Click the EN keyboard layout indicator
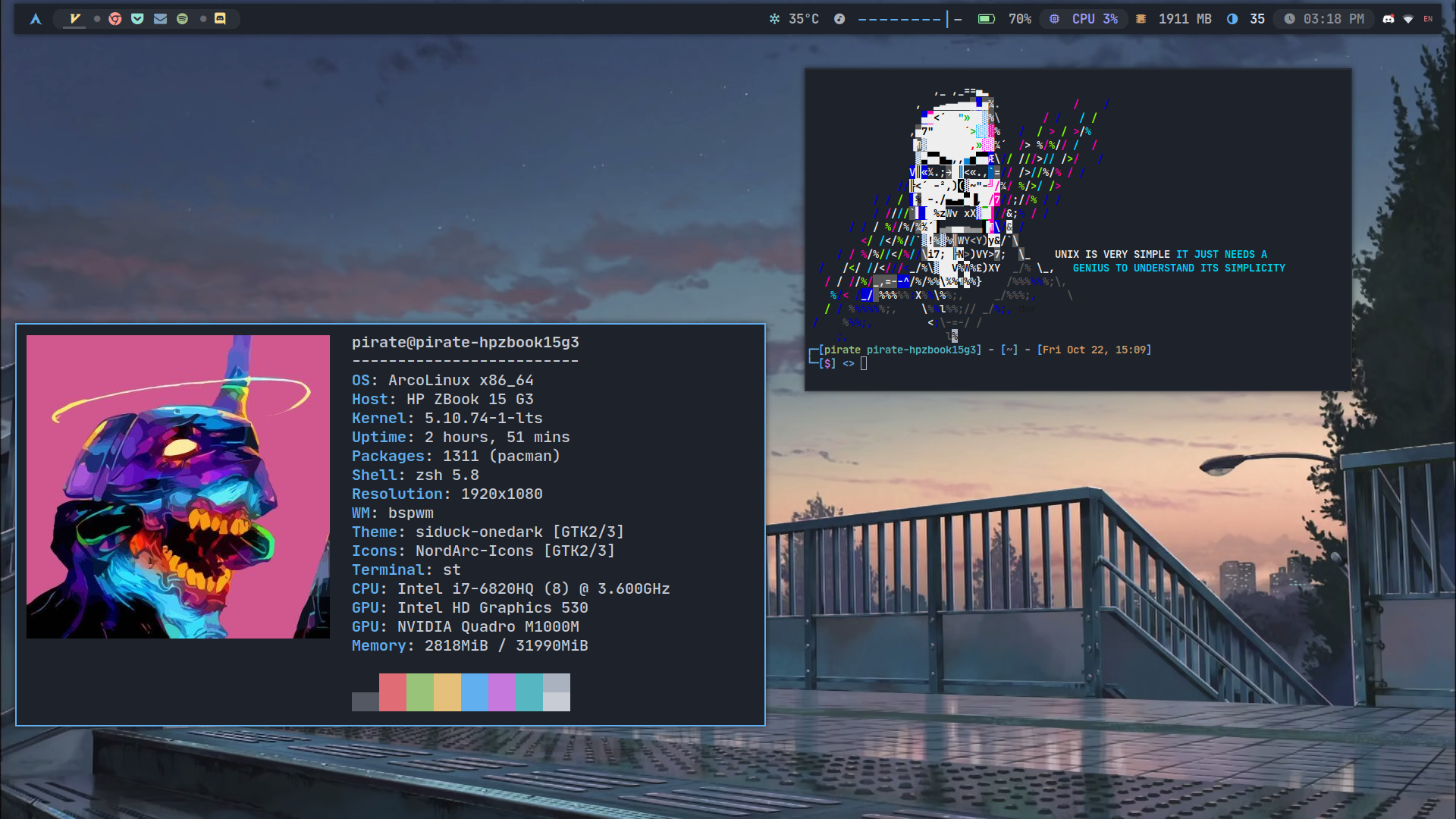 [1428, 19]
